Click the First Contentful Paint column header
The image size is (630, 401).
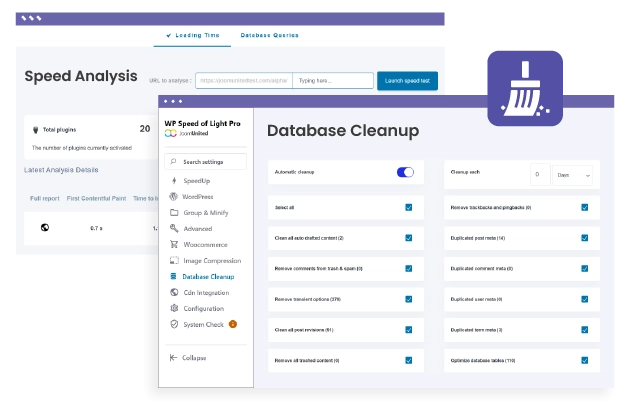[x=96, y=198]
